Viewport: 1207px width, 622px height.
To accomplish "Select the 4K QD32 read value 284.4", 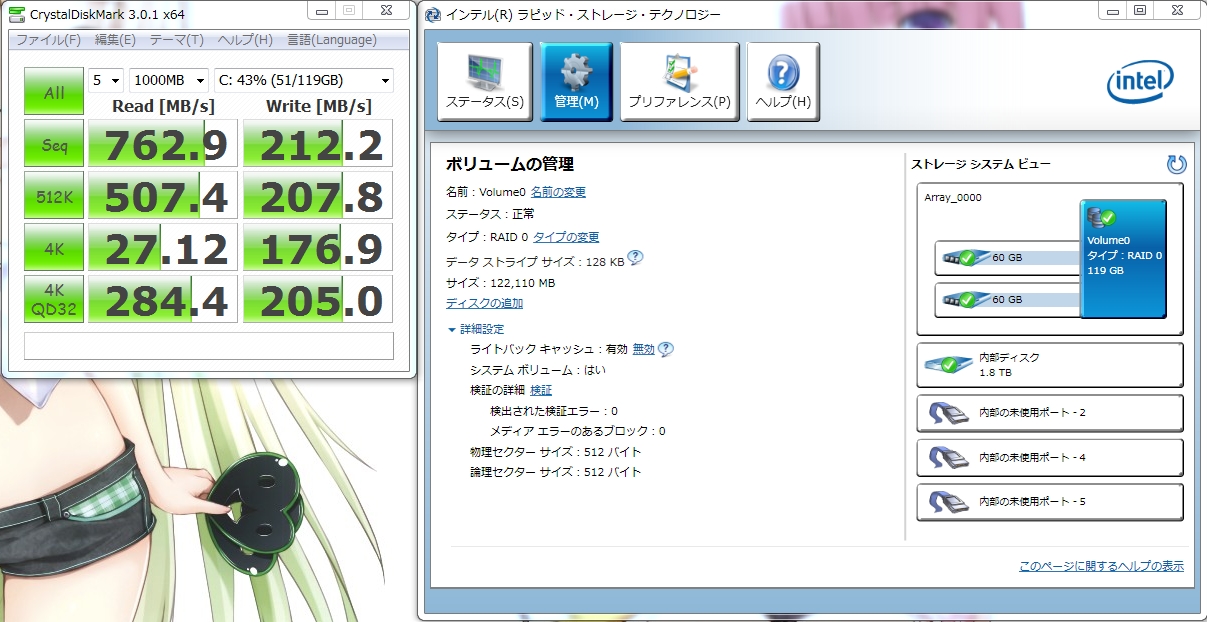I will pyautogui.click(x=163, y=300).
